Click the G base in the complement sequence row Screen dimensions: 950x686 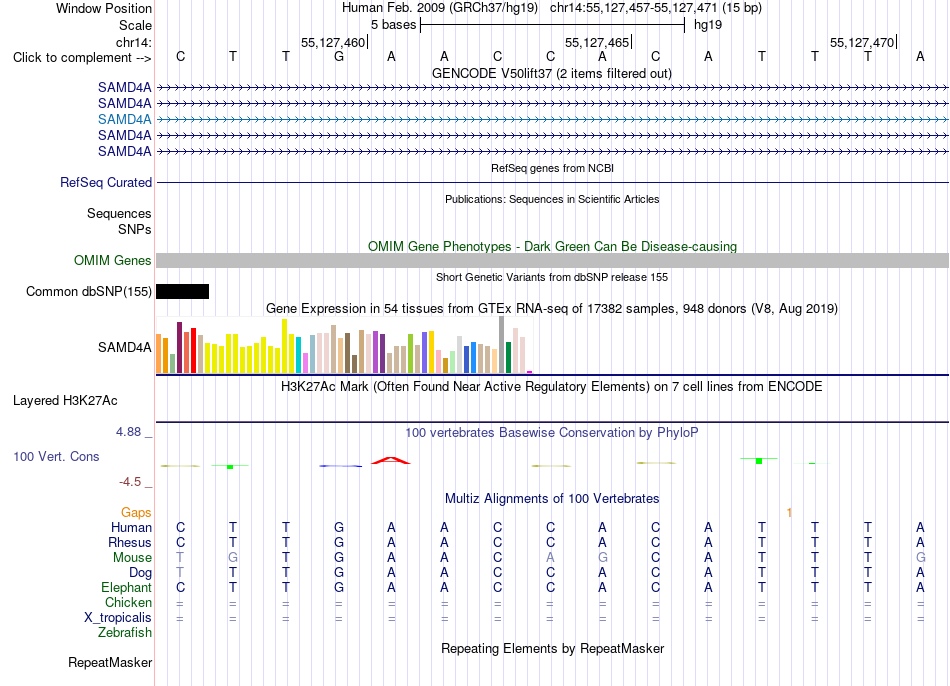click(x=339, y=56)
